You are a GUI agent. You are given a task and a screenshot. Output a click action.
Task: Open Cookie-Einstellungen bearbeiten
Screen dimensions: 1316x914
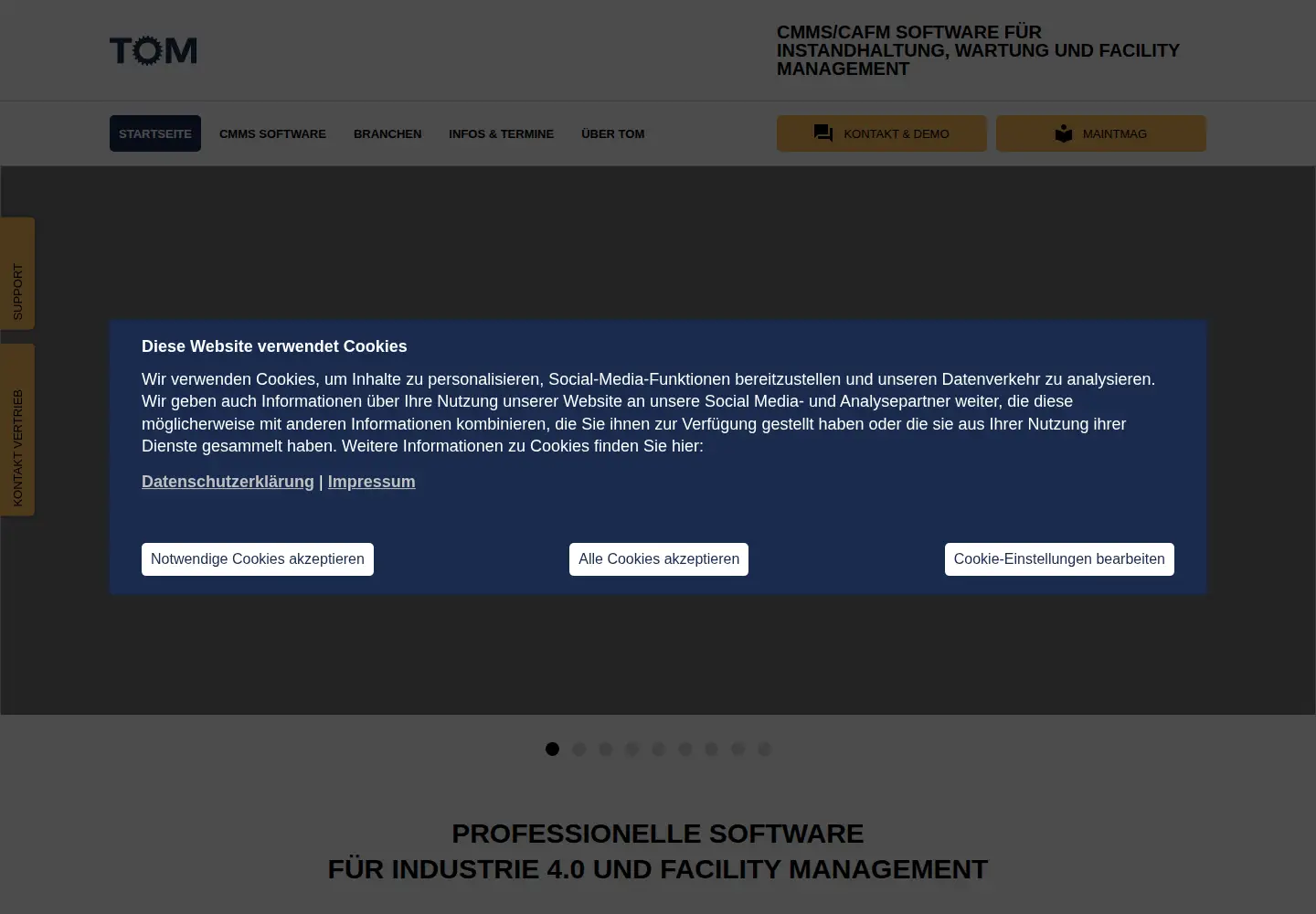[x=1059, y=559]
